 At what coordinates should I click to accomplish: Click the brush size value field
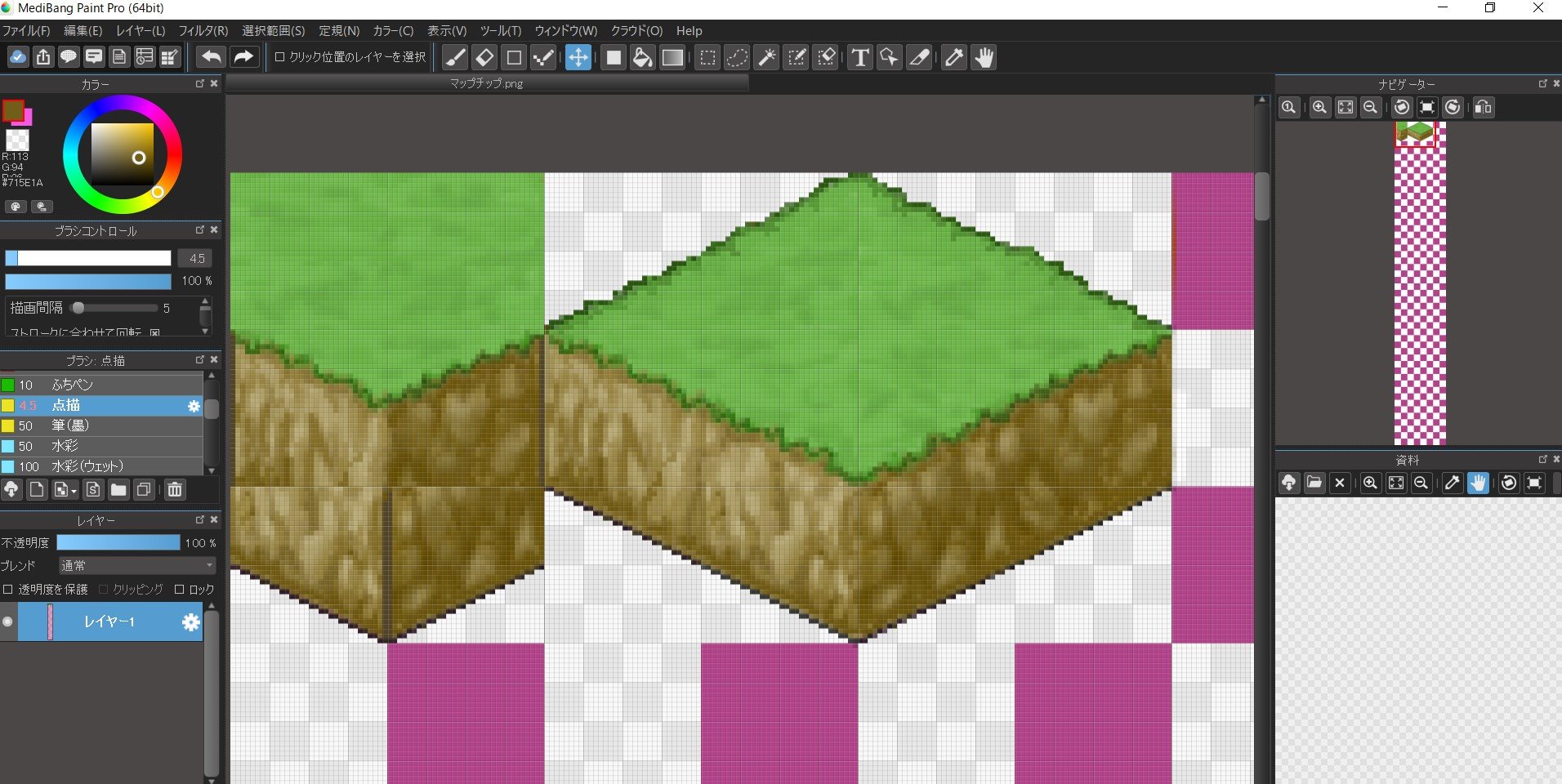(x=196, y=258)
